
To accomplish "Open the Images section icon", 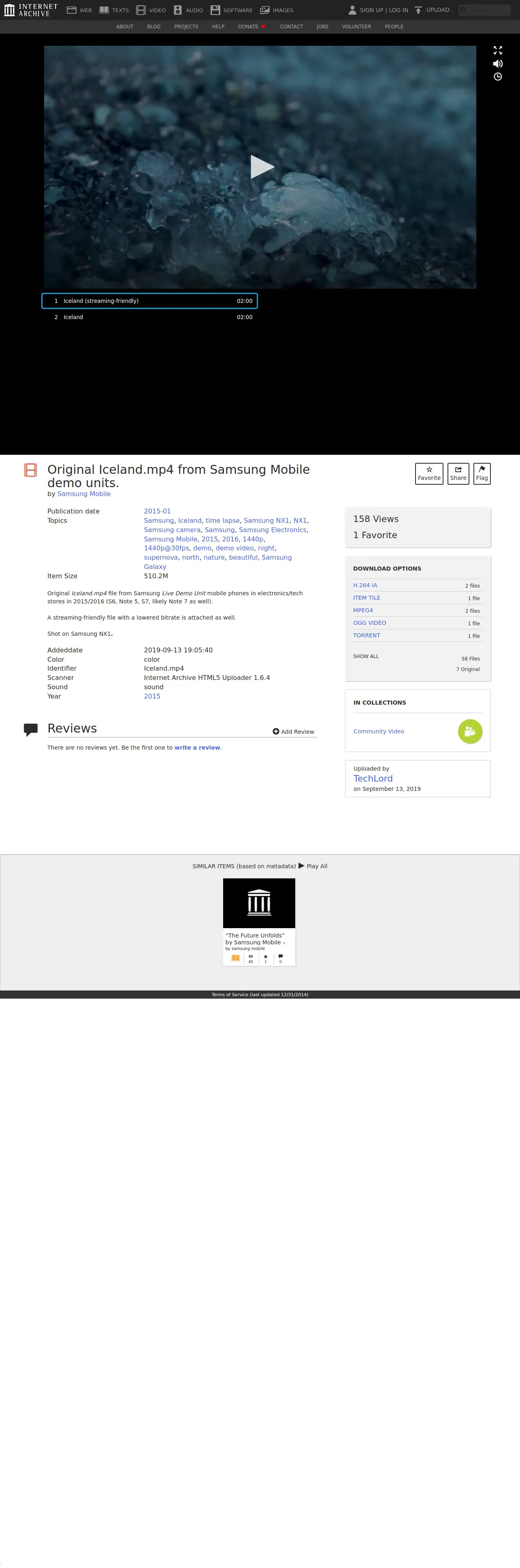I will [265, 11].
